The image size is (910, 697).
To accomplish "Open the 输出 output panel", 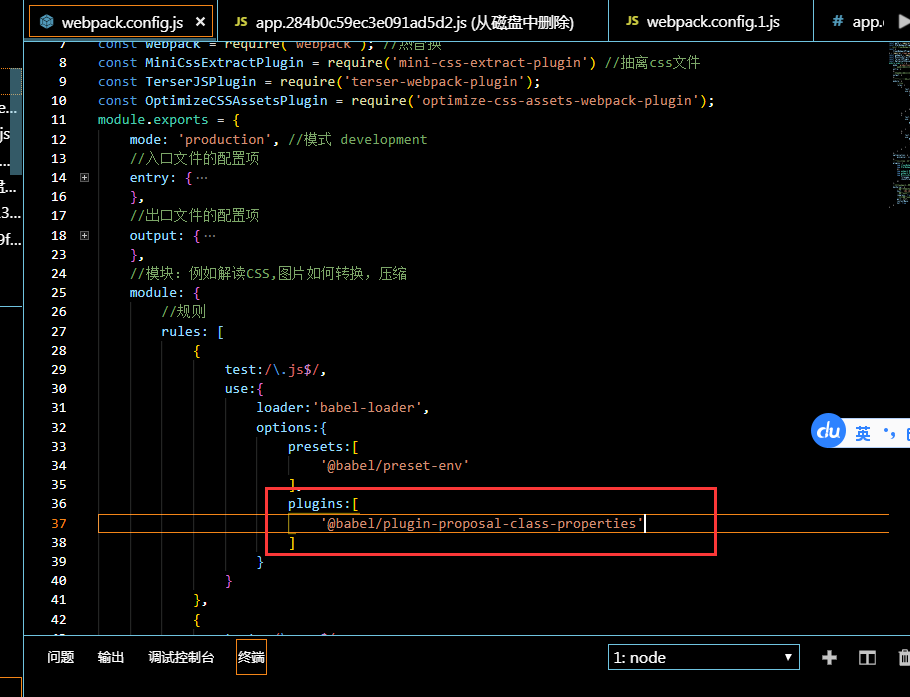I will (111, 657).
